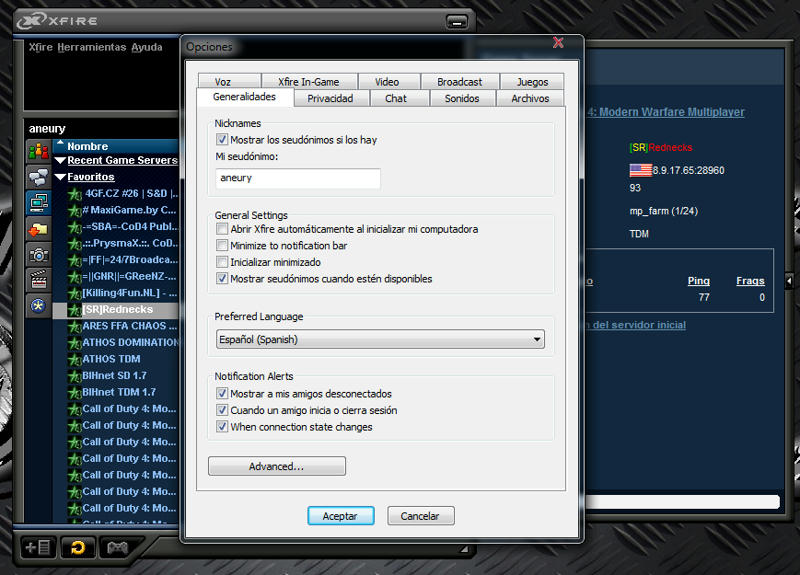Toggle 'When connection state changes' checkbox
The height and width of the screenshot is (575, 800).
(221, 426)
